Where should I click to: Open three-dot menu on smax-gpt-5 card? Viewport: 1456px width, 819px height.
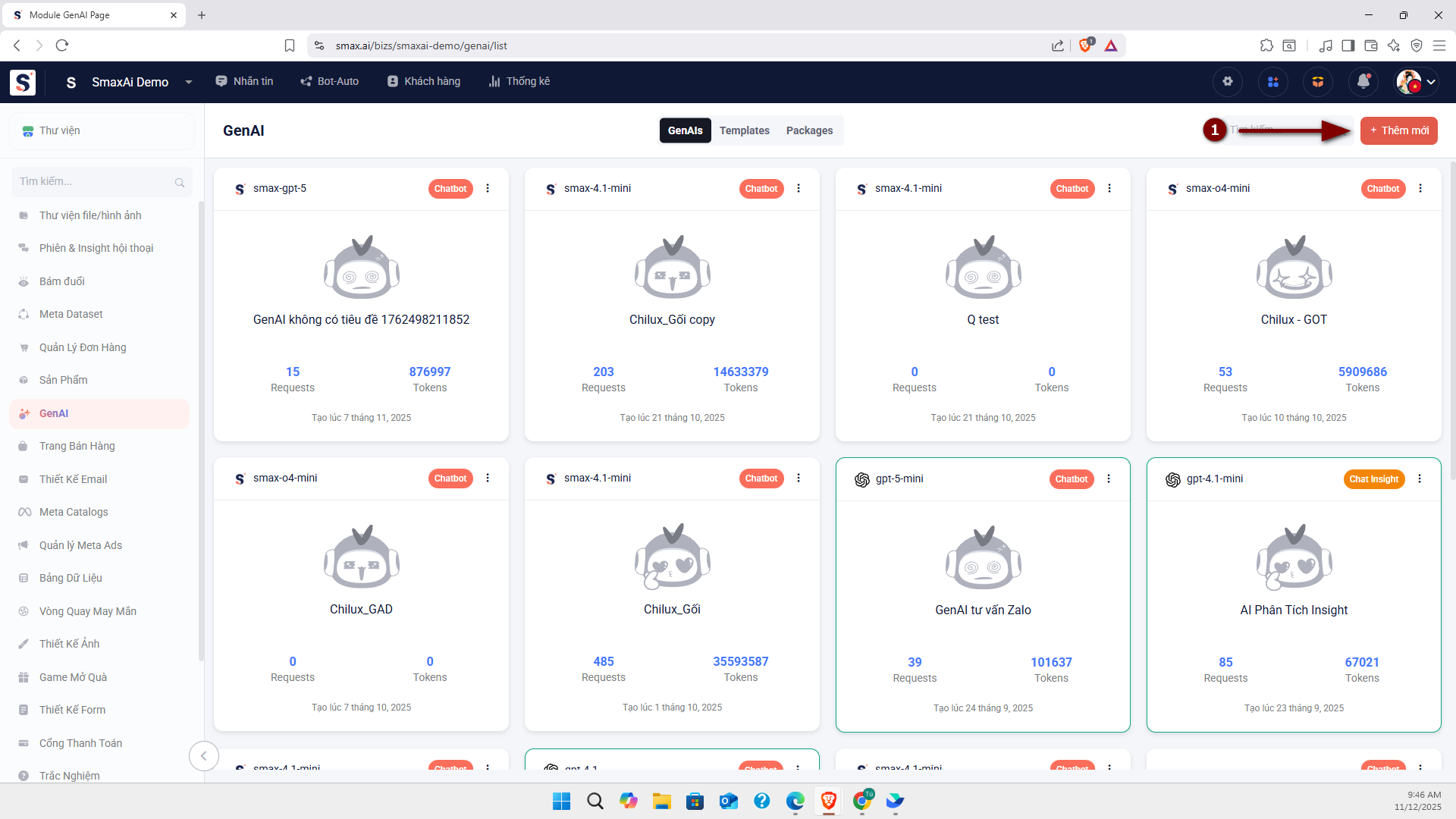(488, 188)
